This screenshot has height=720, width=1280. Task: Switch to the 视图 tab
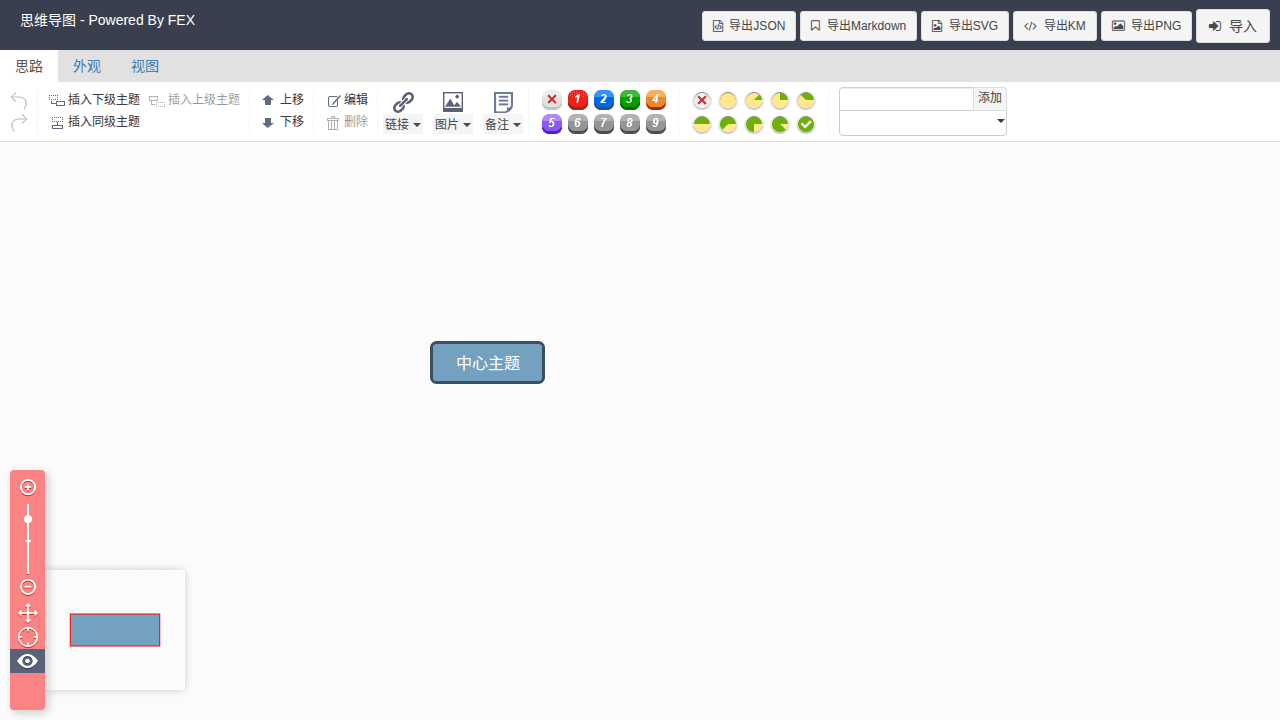145,66
